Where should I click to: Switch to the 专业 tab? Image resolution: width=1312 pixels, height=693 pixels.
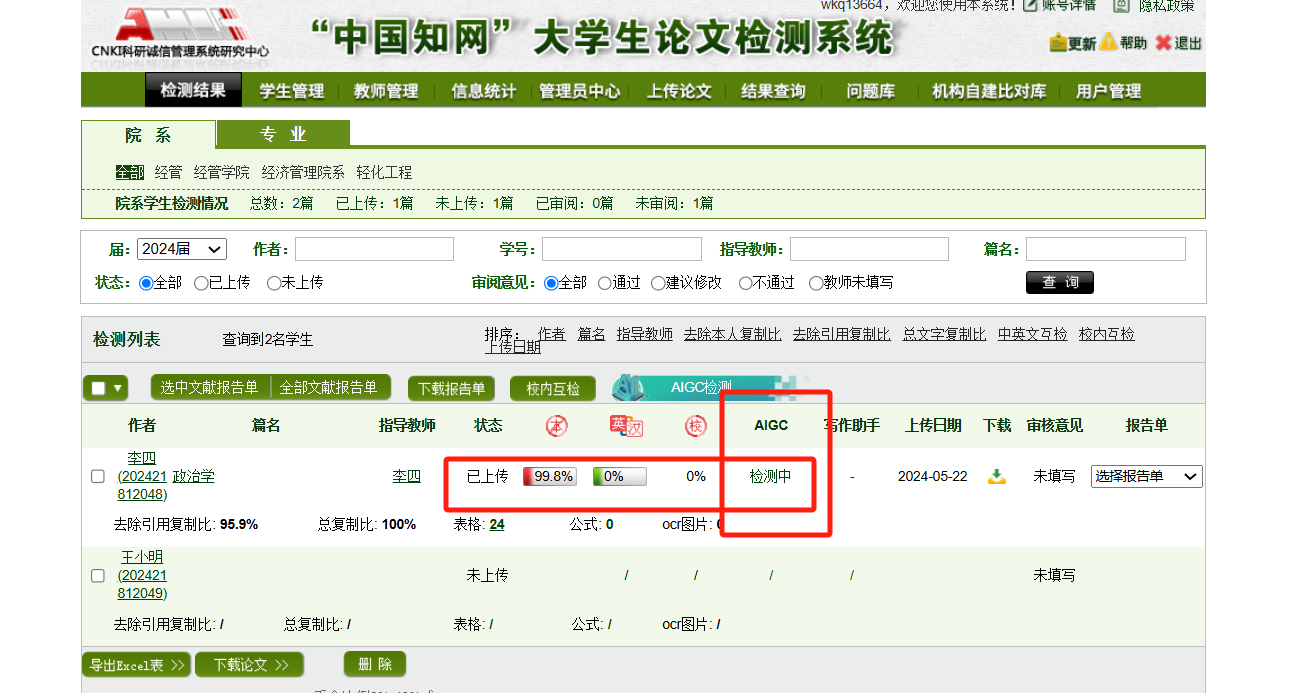coord(283,134)
